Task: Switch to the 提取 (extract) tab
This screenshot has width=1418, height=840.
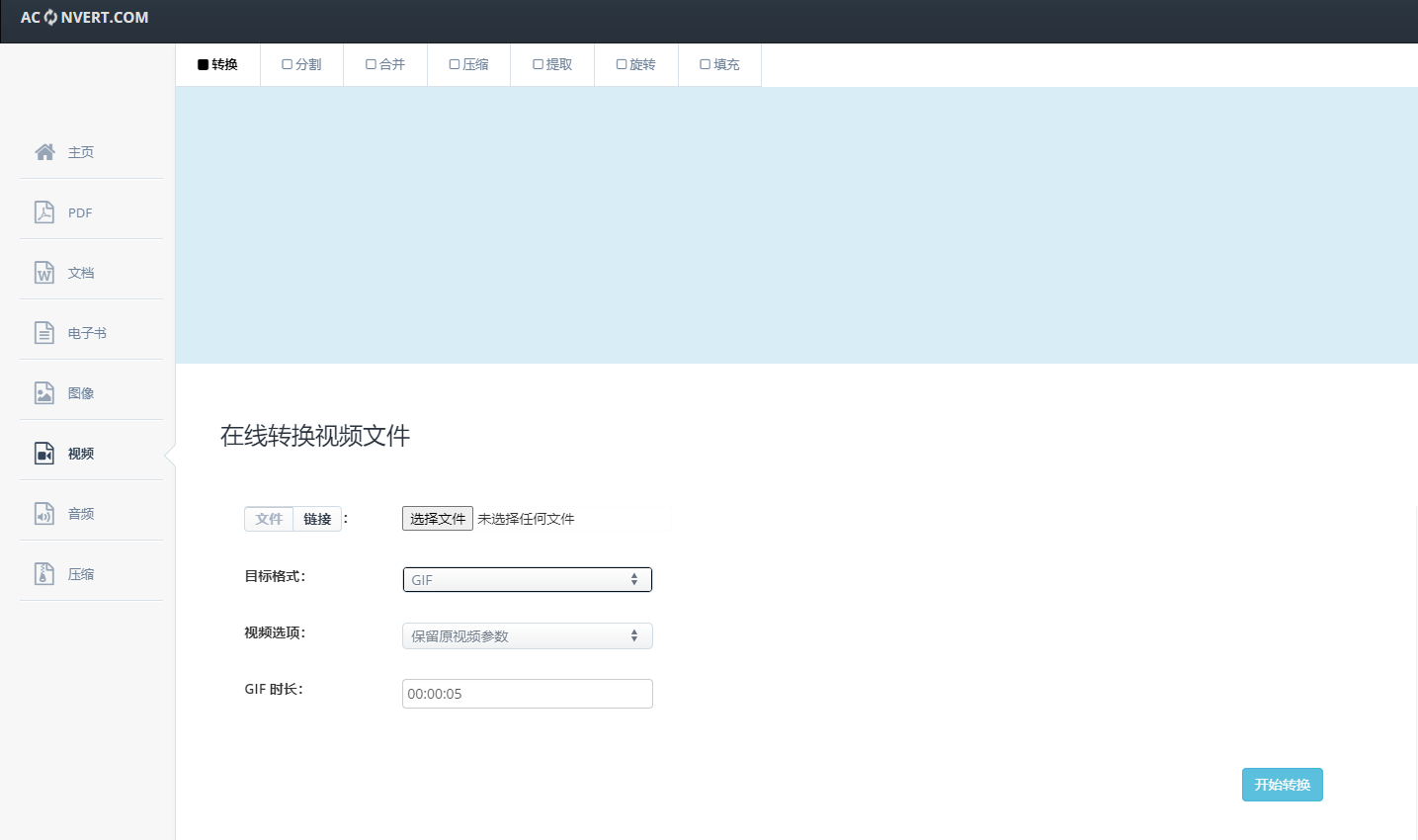Action: (x=552, y=64)
